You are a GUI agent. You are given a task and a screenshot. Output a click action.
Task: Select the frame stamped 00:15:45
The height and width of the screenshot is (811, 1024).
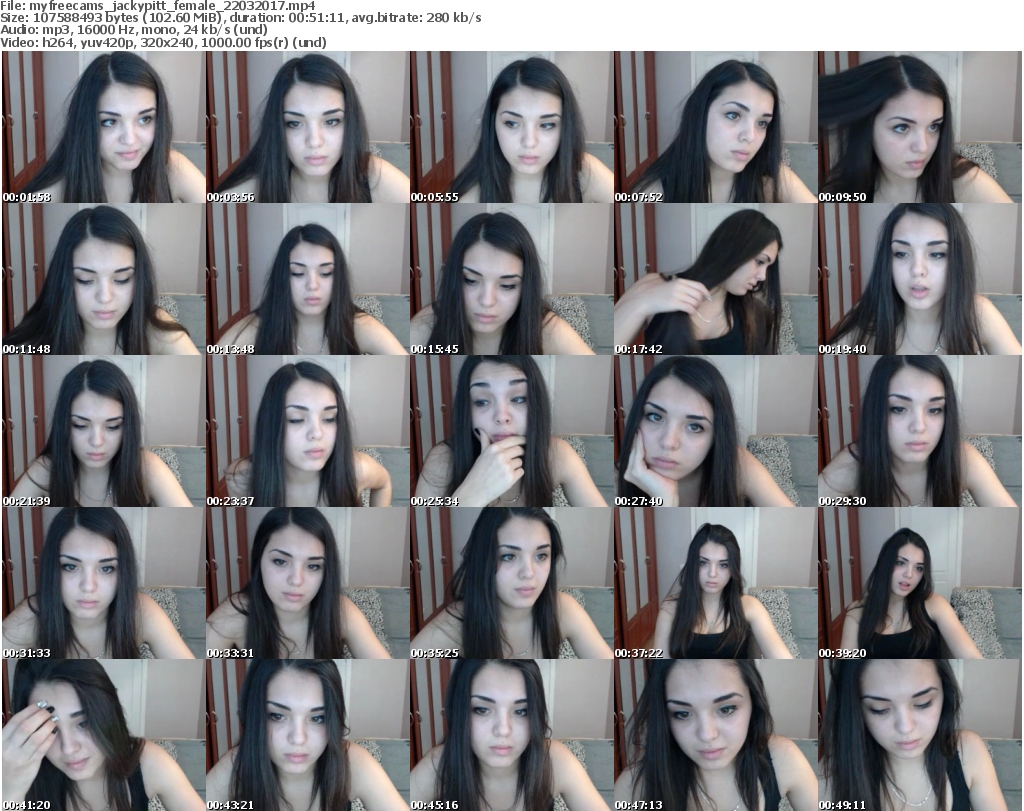tap(511, 279)
